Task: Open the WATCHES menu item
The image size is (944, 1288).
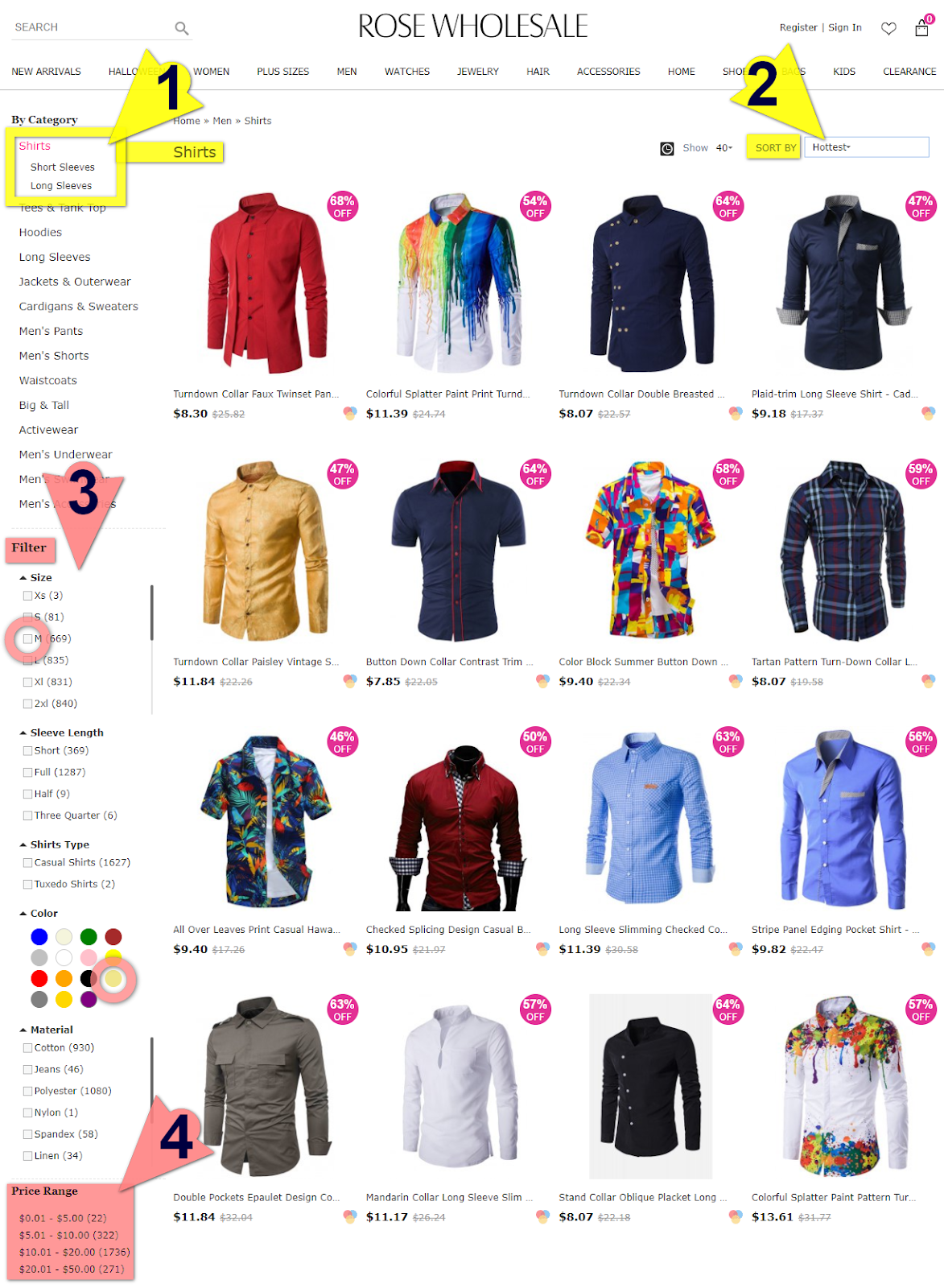Action: [x=407, y=72]
